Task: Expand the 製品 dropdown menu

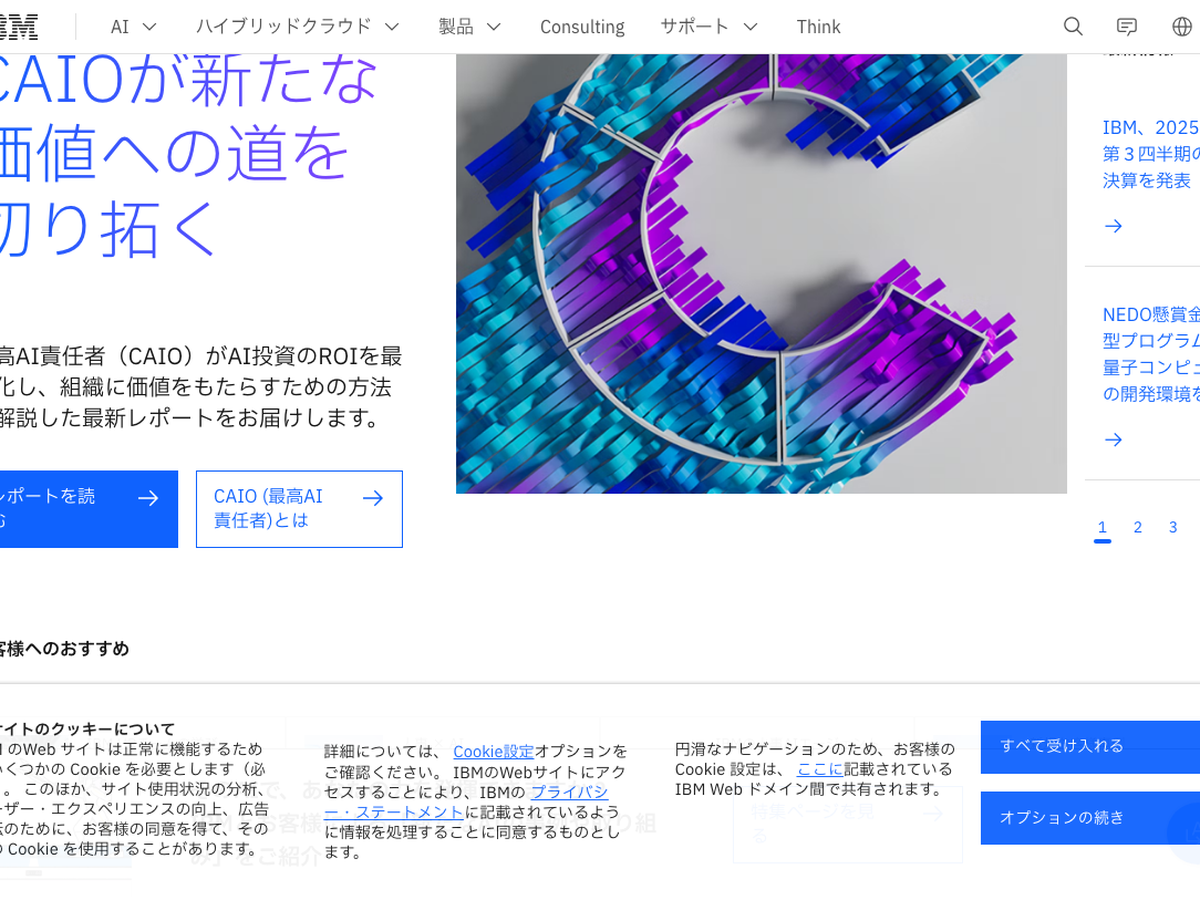Action: pos(469,27)
